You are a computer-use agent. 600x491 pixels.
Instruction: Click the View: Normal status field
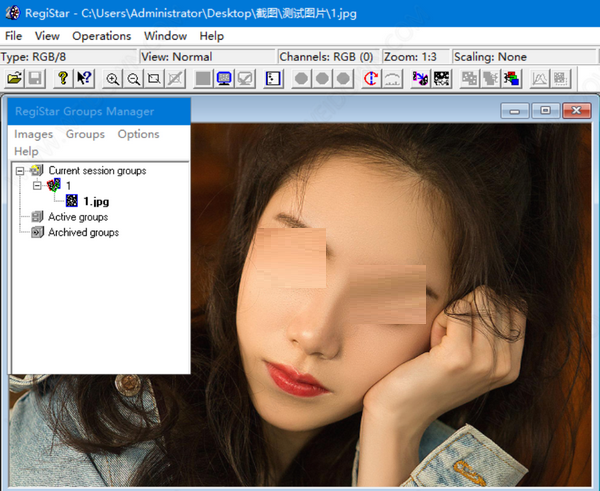tap(207, 57)
